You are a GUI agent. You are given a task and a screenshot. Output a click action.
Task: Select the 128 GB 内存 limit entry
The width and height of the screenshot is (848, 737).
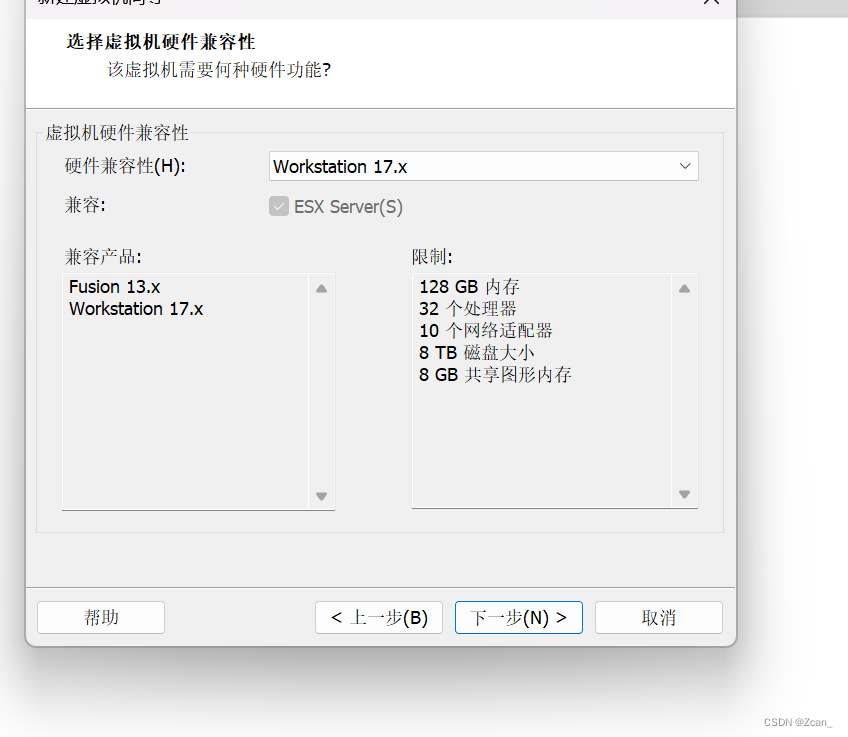(469, 287)
